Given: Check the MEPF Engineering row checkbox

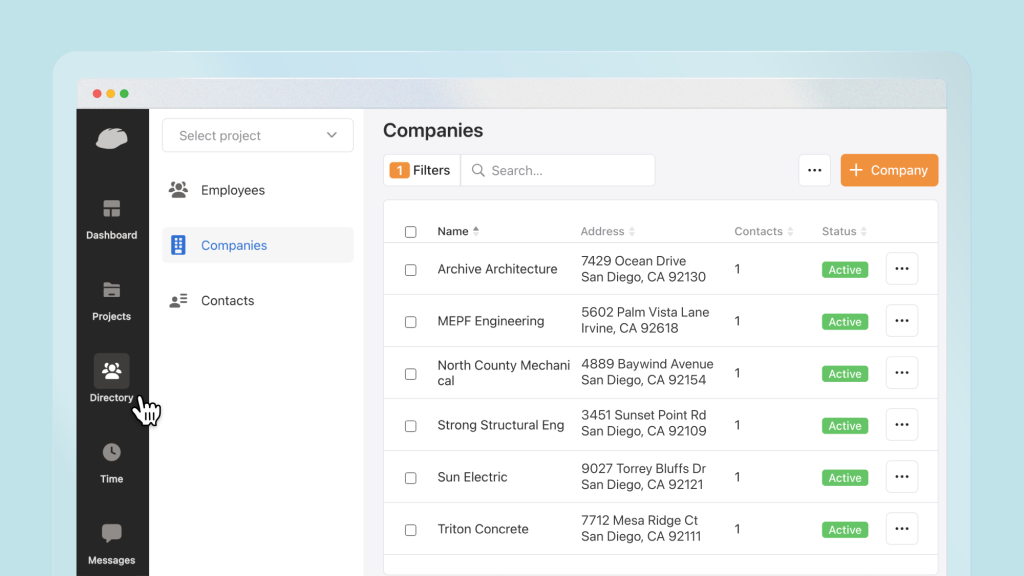Looking at the screenshot, I should [x=411, y=322].
